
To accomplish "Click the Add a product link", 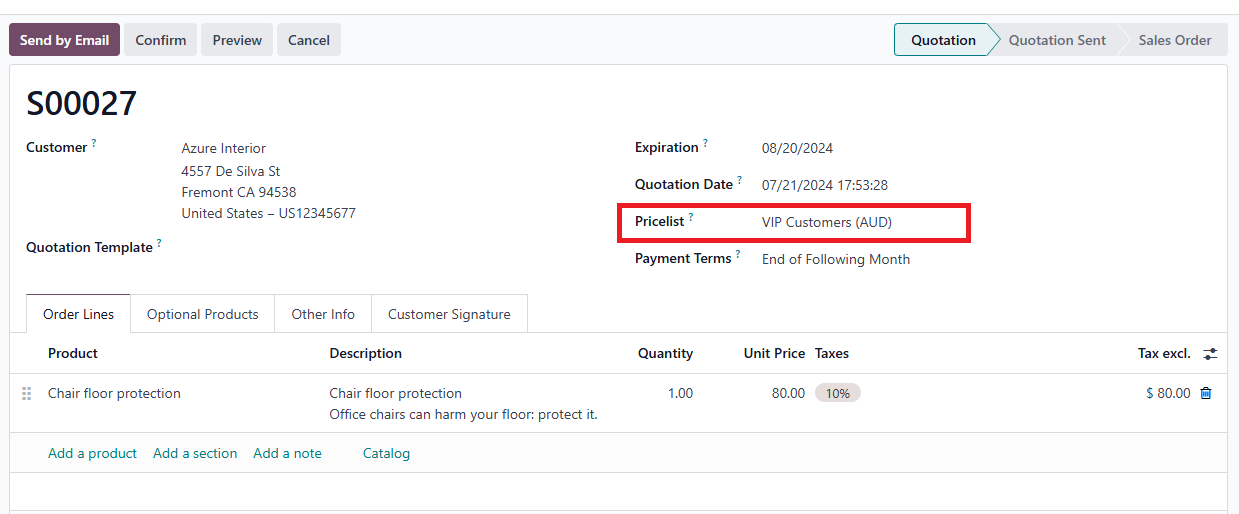I will pos(92,453).
